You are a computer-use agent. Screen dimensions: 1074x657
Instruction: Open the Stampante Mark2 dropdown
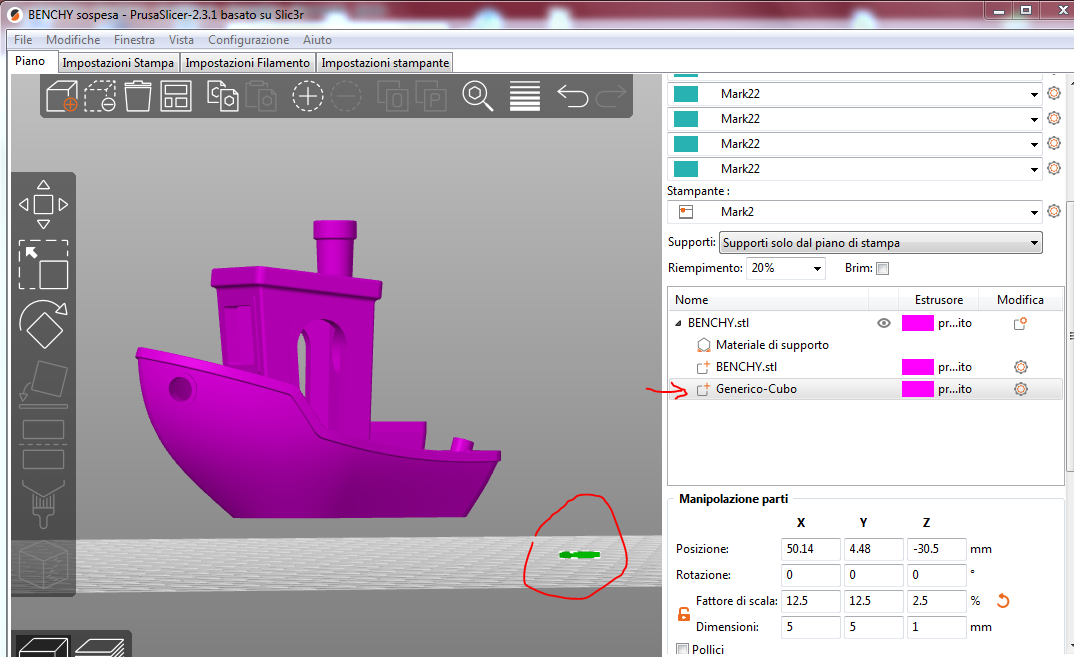[855, 212]
